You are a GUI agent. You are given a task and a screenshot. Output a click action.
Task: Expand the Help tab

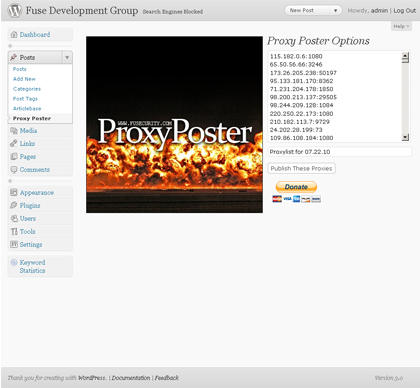(401, 26)
